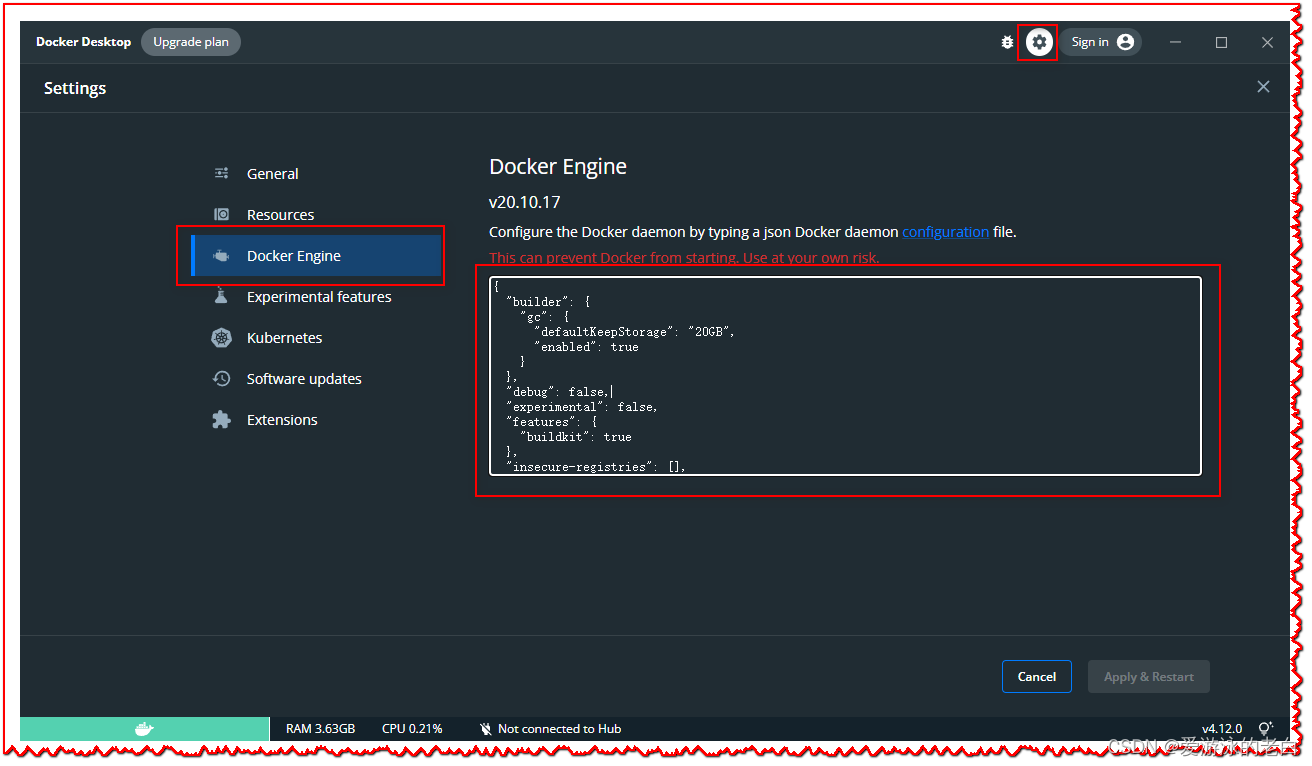Click the v20.10.17 engine version text
This screenshot has width=1312, height=766.
[524, 202]
